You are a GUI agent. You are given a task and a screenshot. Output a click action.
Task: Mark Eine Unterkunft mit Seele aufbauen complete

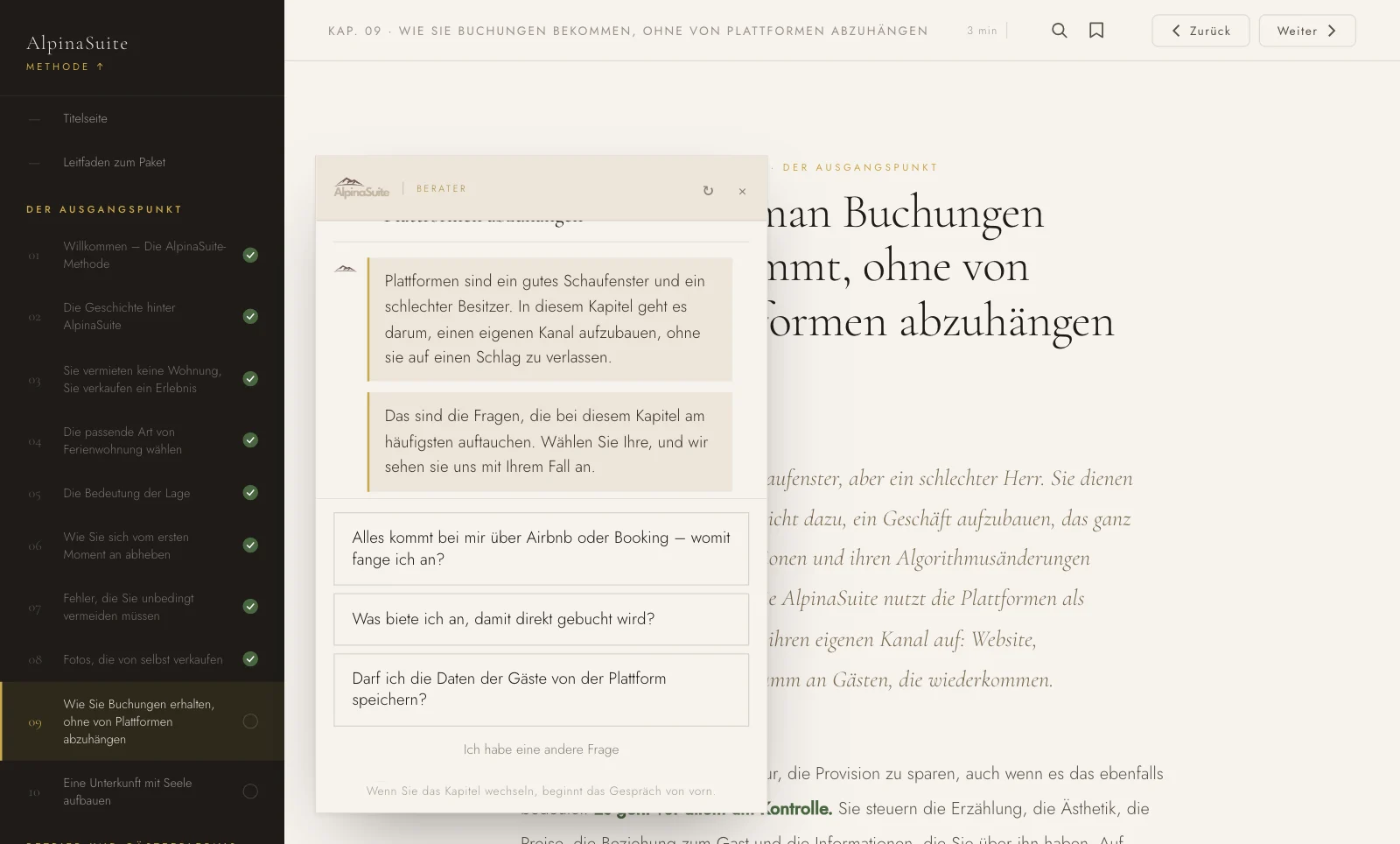(250, 791)
